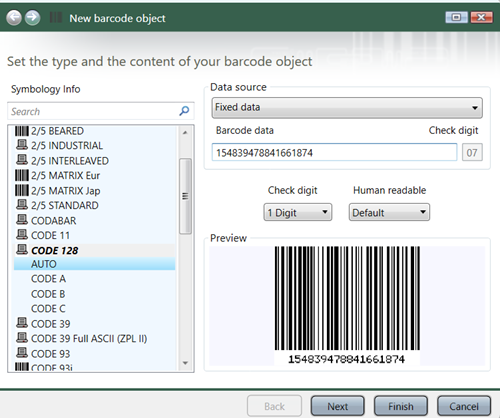
Task: Click the barcode icon next to 2/5 MATRIX Eur
Action: (22, 175)
